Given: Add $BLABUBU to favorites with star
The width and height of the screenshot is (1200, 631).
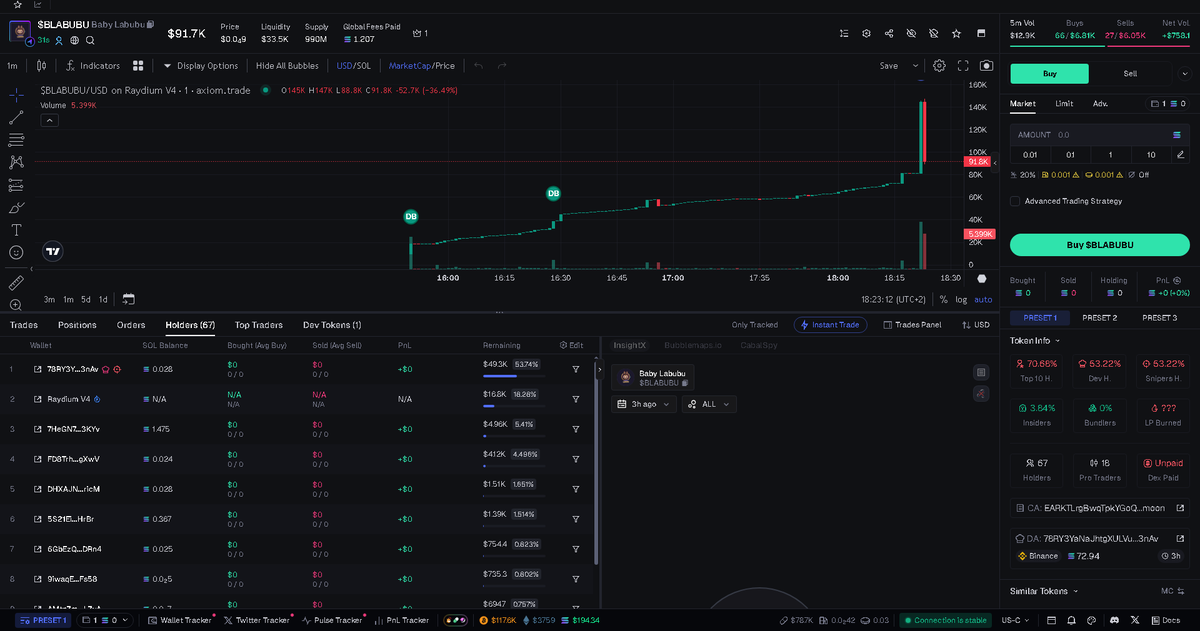Looking at the screenshot, I should pos(957,33).
